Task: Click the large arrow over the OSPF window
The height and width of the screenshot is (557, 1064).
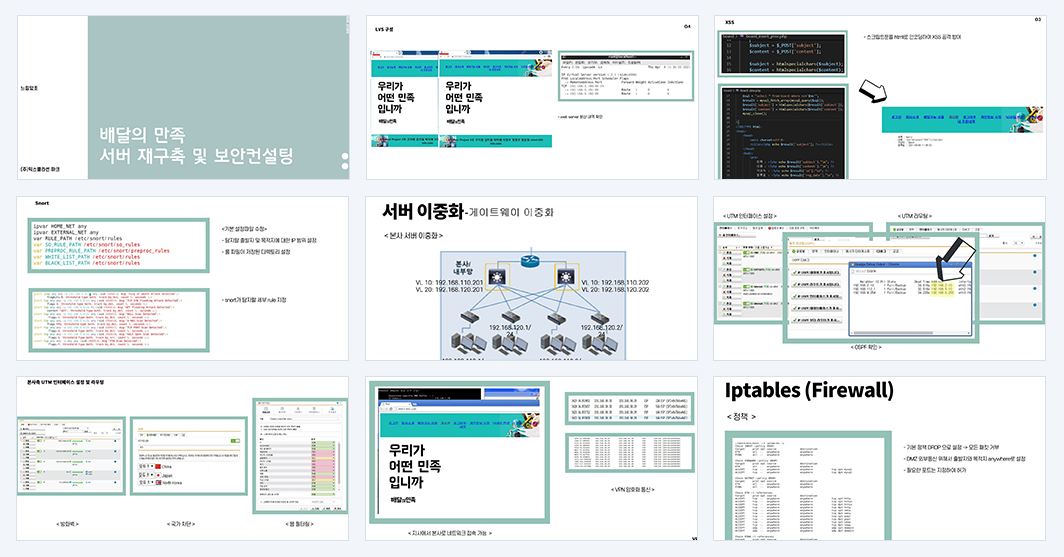Action: 956,258
